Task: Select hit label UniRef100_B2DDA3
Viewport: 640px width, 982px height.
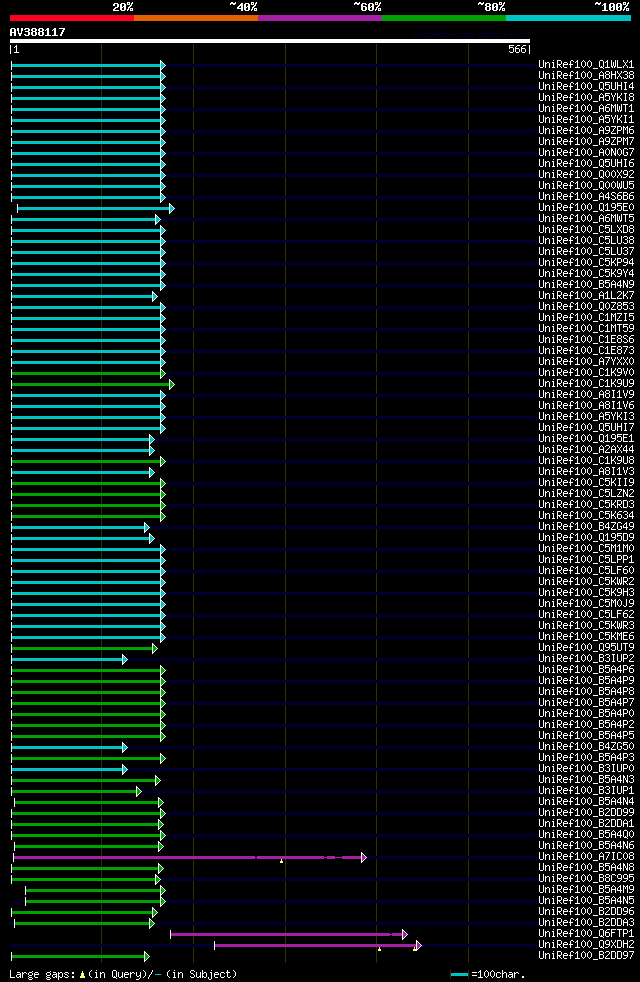Action: point(586,923)
